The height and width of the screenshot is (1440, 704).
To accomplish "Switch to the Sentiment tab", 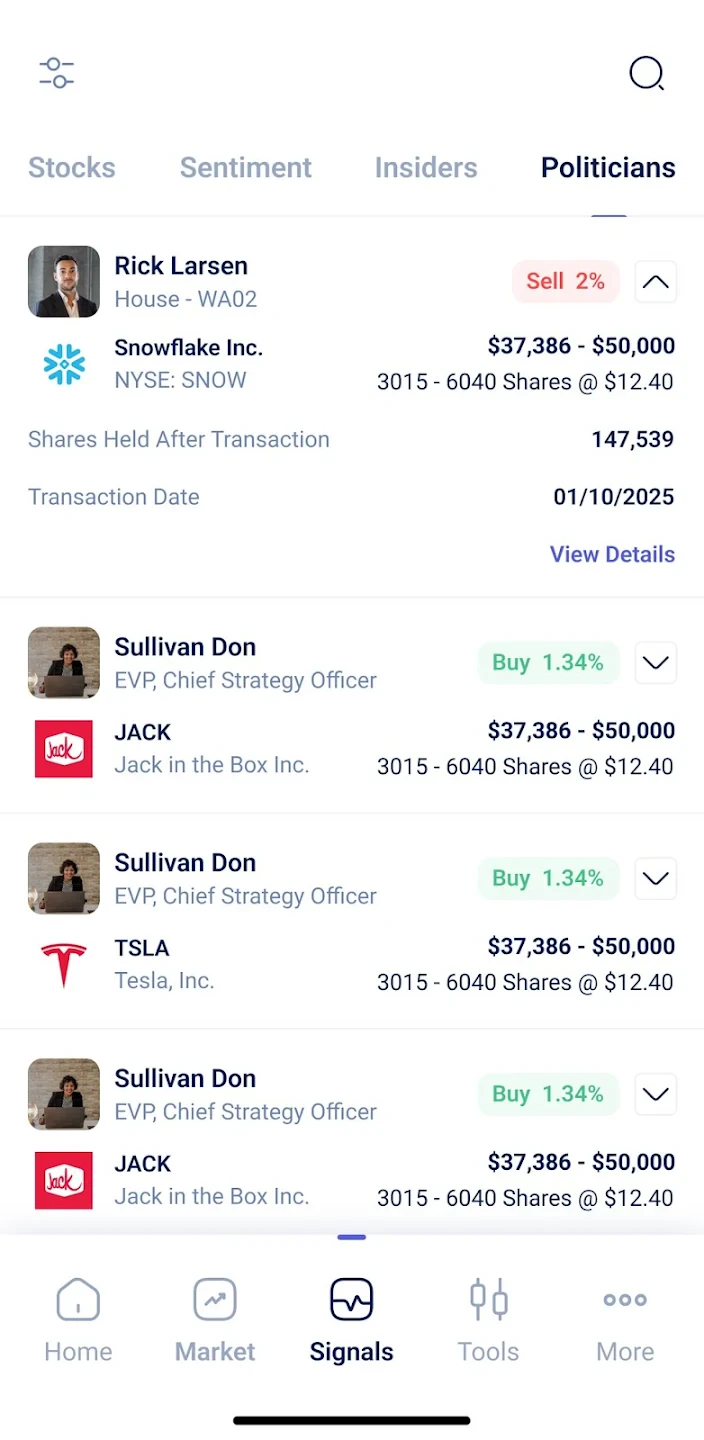I will 246,168.
